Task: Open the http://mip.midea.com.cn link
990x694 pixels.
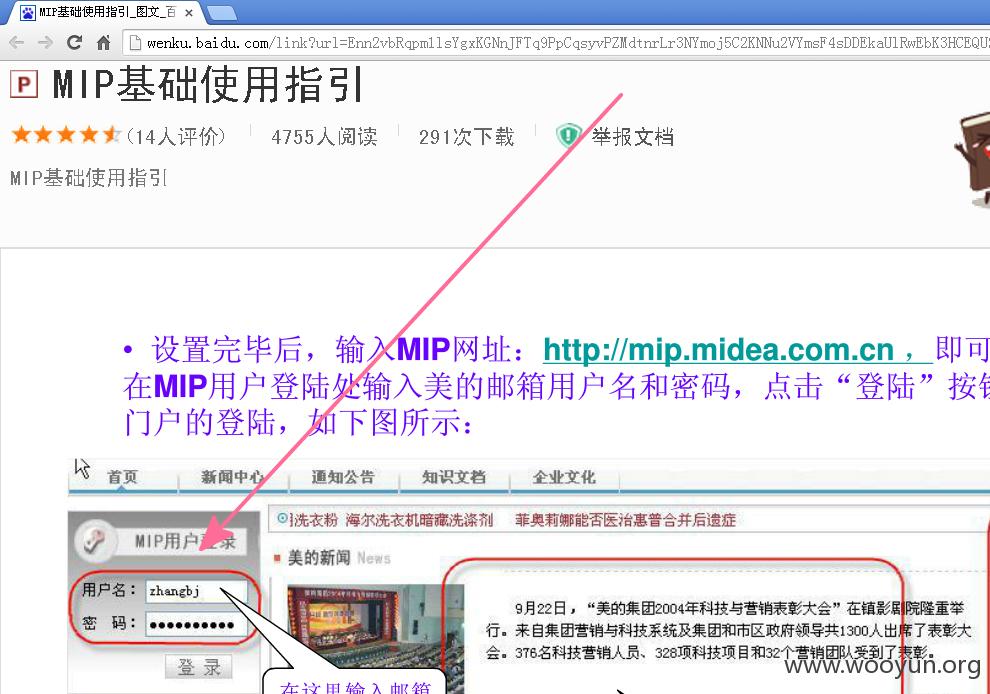Action: click(719, 349)
